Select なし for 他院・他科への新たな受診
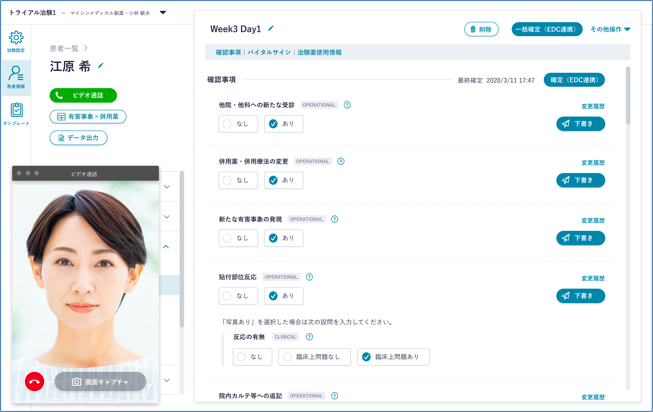 239,124
